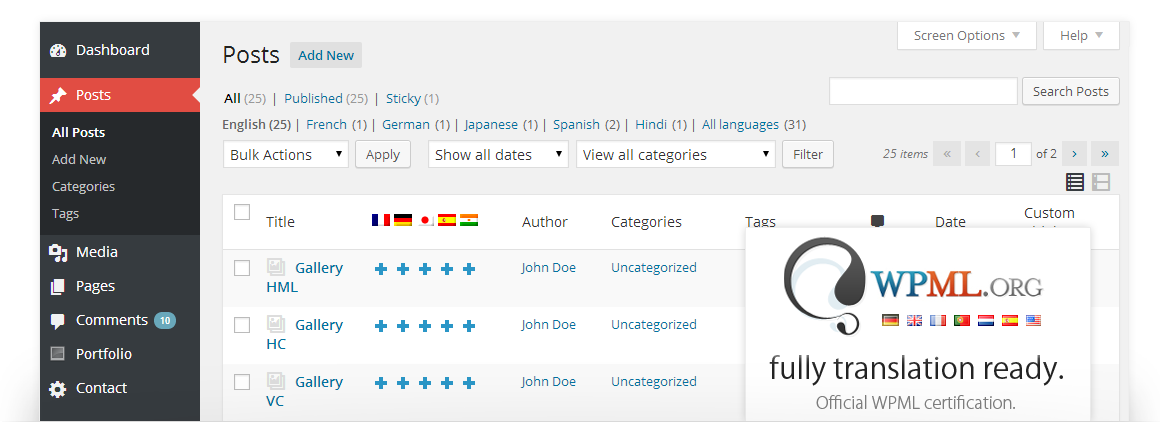Click the comments bubble column header icon
Screen dimensions: 1160x439
click(x=877, y=222)
